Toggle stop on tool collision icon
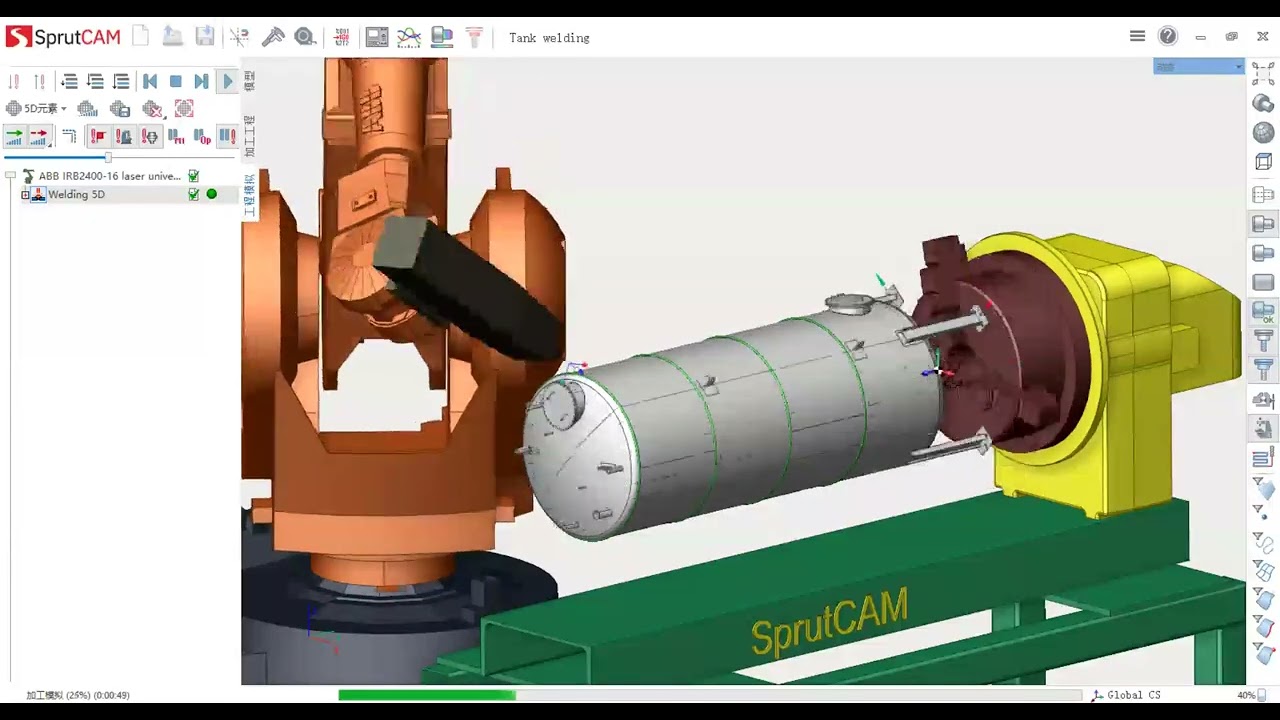This screenshot has width=1280, height=720. (150, 136)
